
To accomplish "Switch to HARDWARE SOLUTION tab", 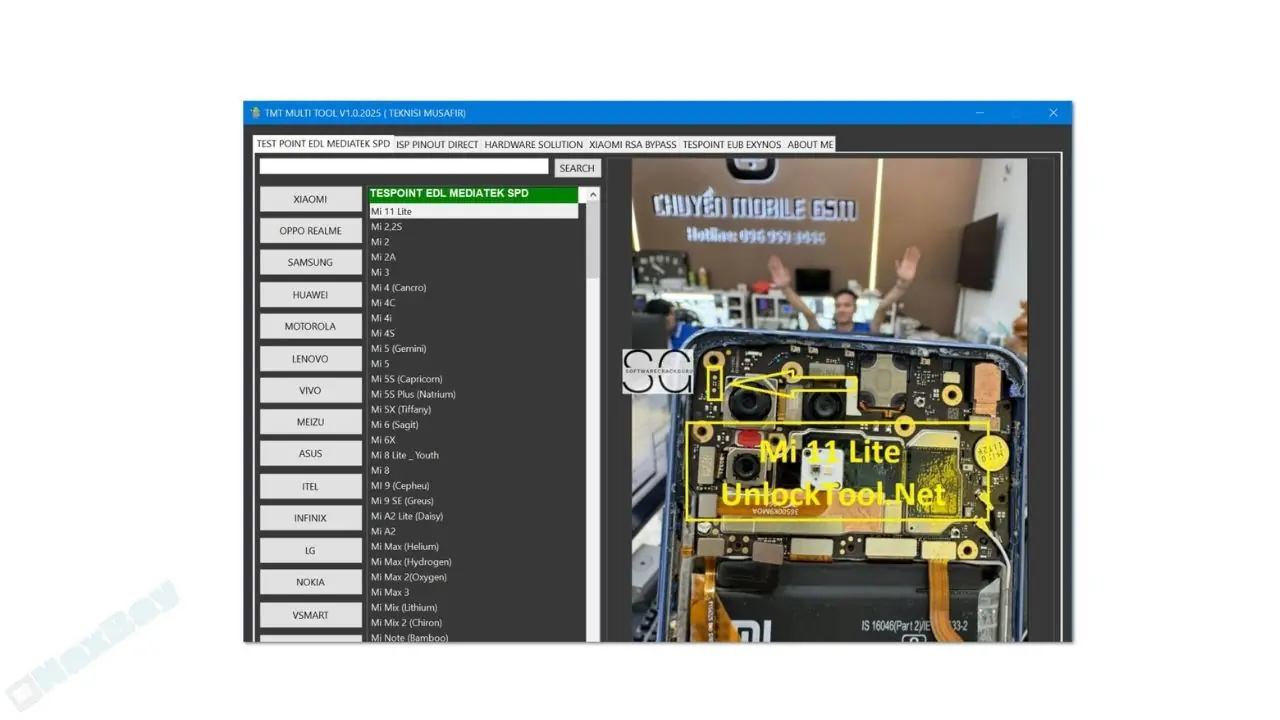I will tap(533, 145).
